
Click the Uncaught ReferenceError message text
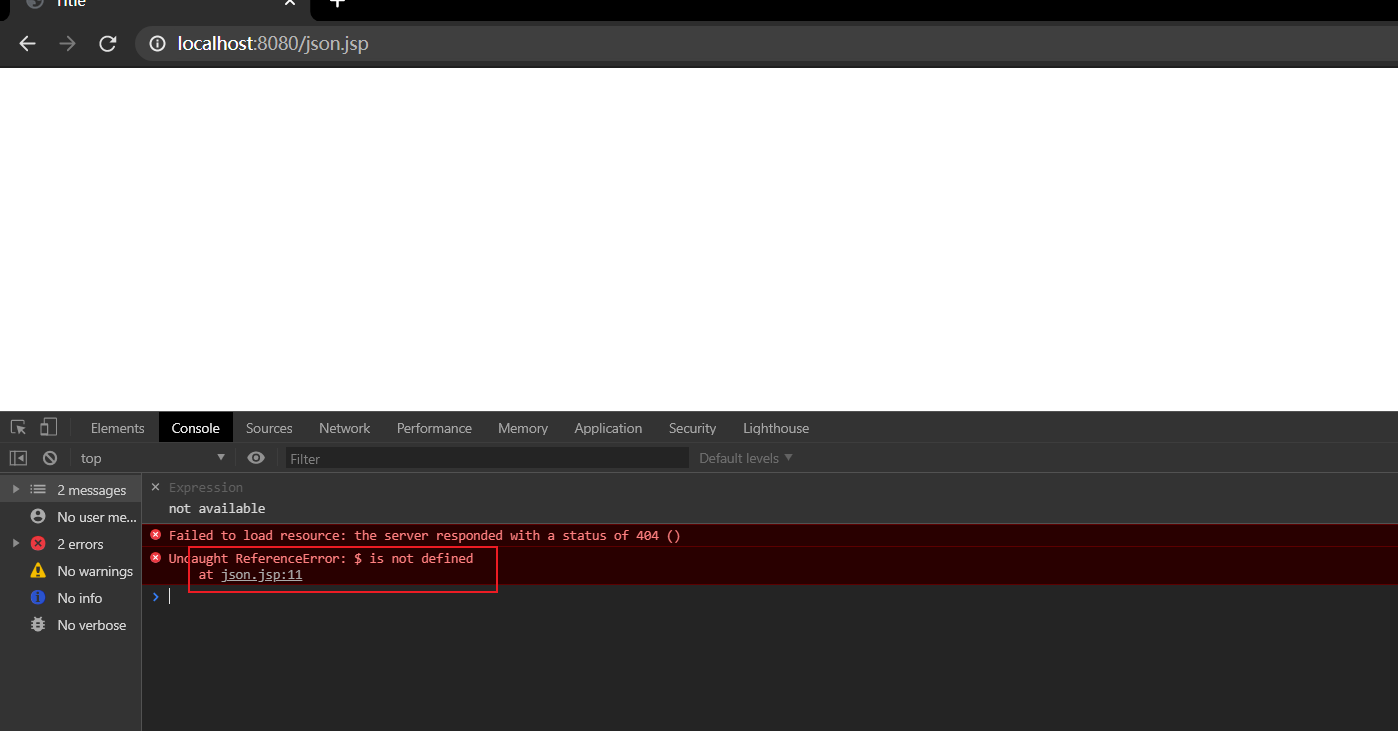point(321,558)
